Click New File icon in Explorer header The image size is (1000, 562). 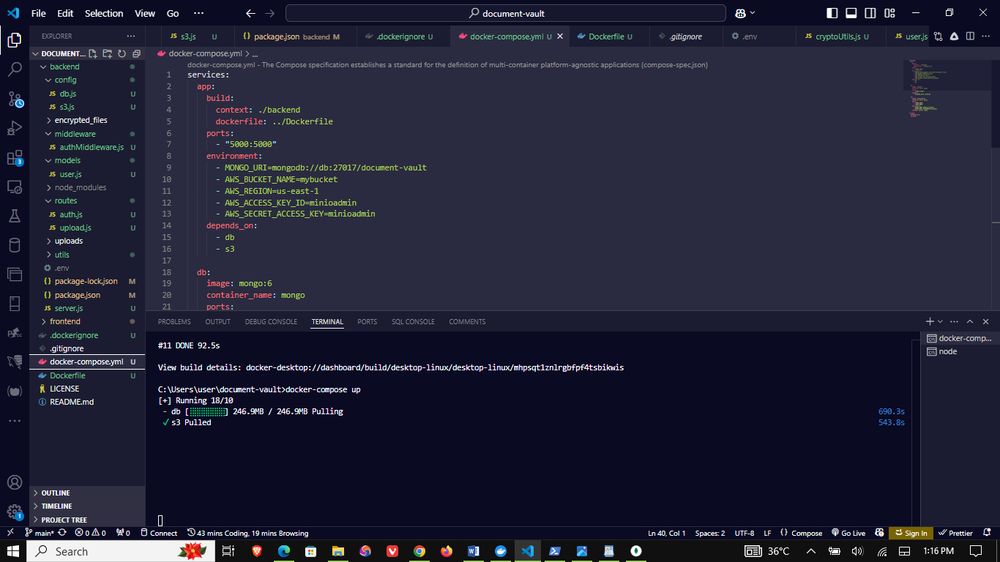(x=92, y=54)
